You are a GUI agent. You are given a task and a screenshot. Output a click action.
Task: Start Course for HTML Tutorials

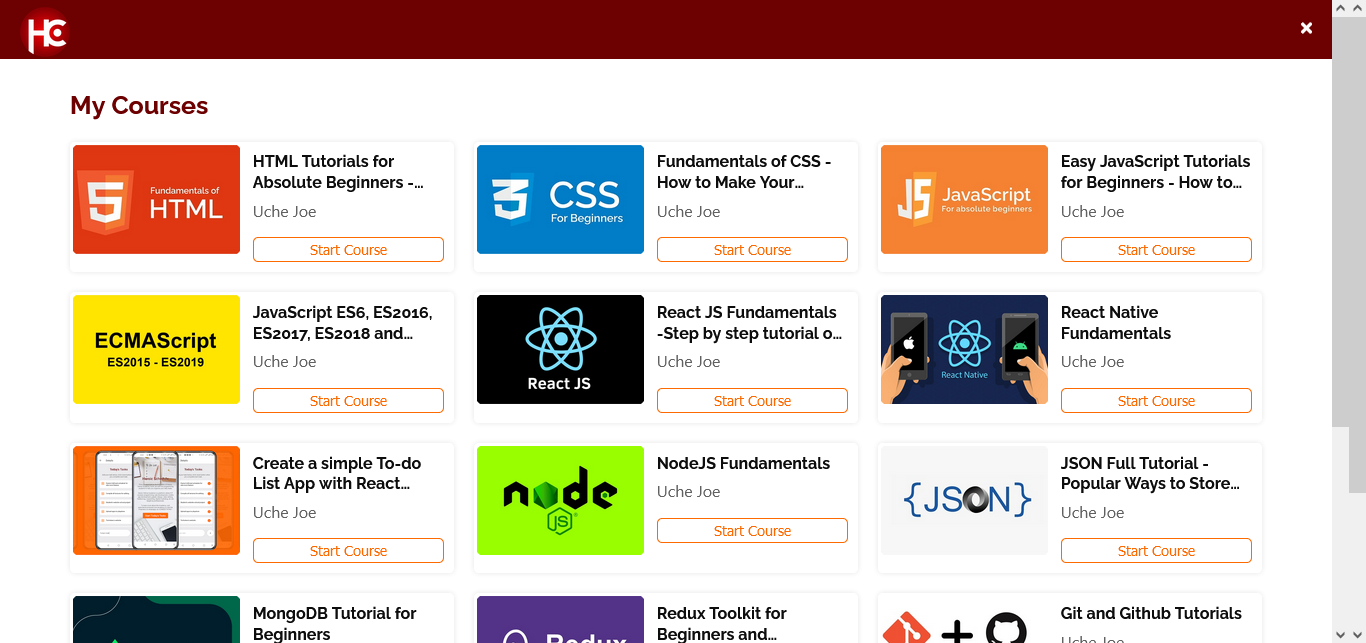click(x=348, y=250)
